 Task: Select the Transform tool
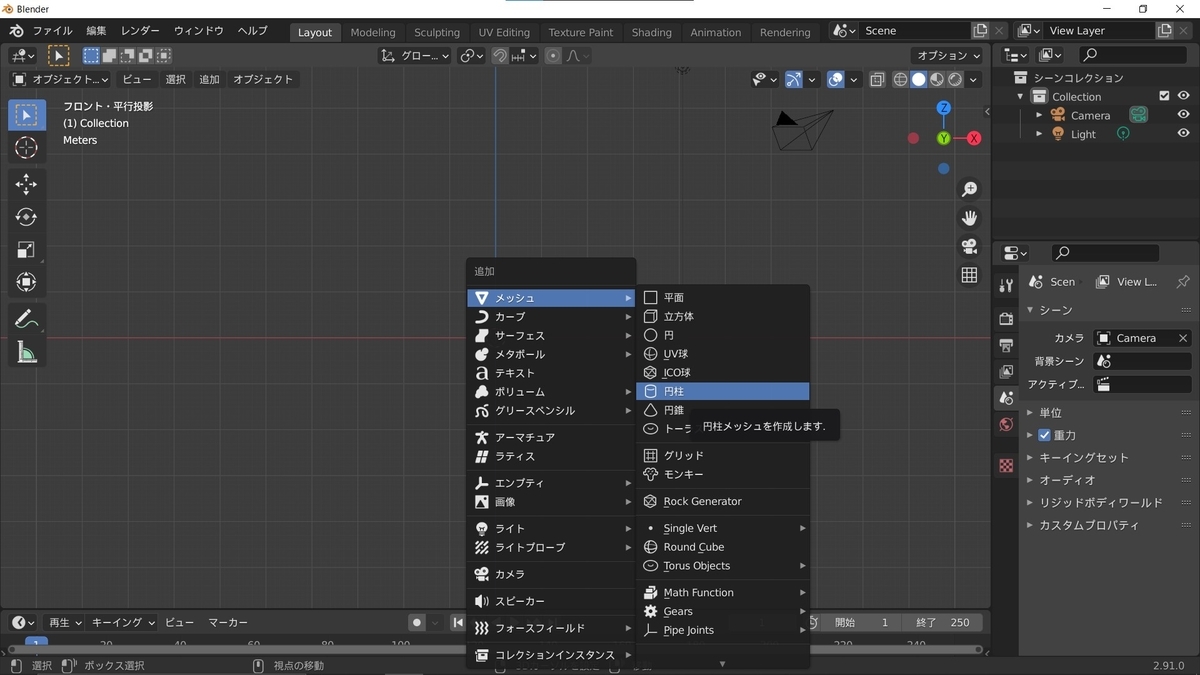tap(27, 283)
